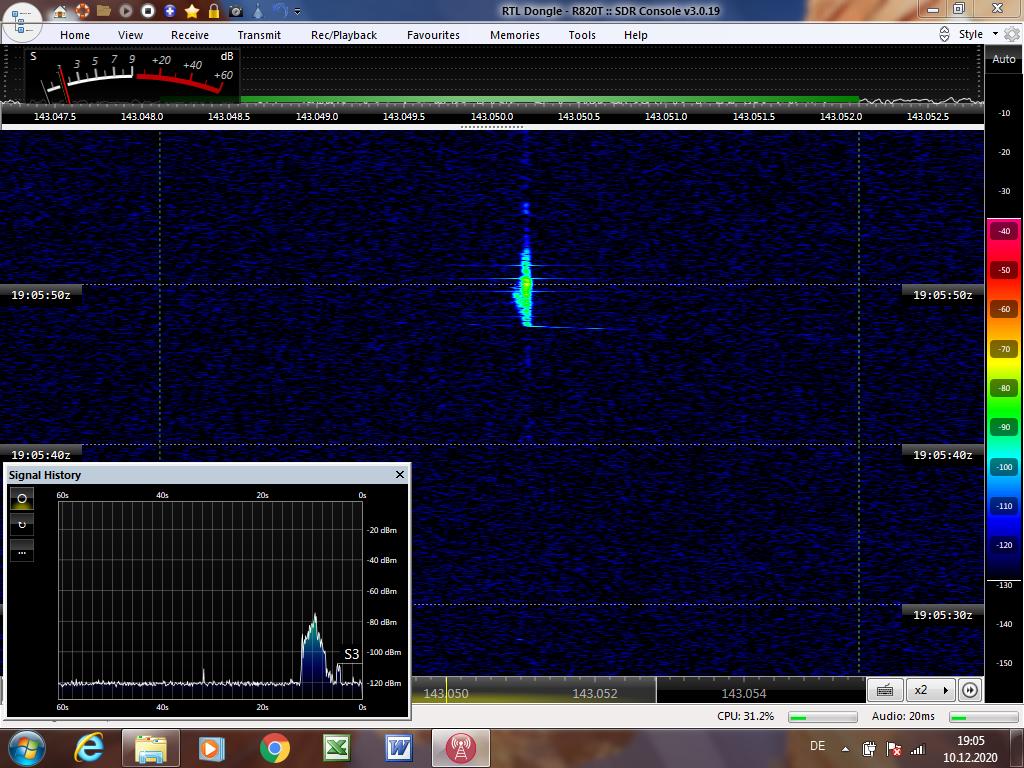This screenshot has width=1024, height=768.
Task: Click the grey play icon in toolbar
Action: point(126,10)
